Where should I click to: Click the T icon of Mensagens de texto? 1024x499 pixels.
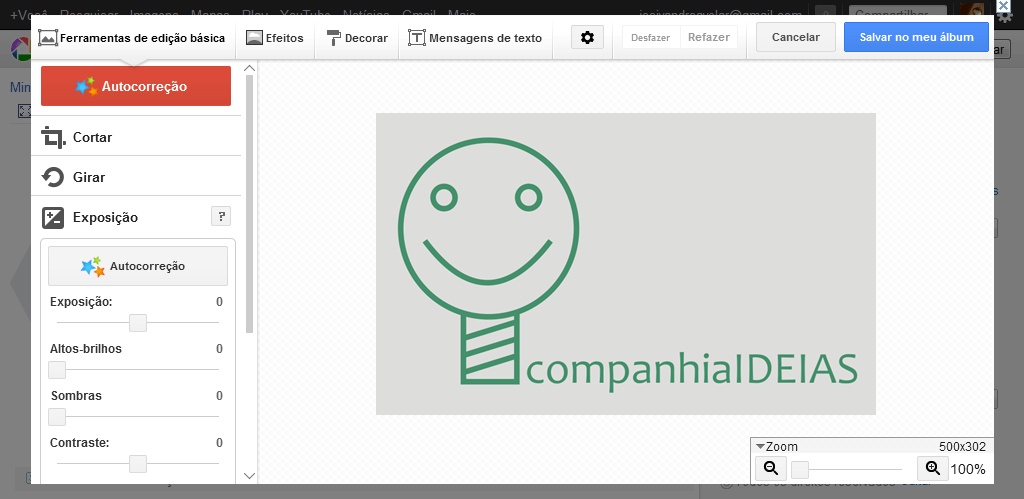[x=417, y=38]
